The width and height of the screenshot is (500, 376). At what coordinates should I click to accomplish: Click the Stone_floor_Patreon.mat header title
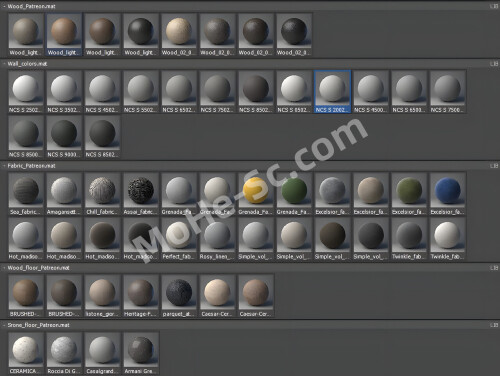(x=38, y=325)
